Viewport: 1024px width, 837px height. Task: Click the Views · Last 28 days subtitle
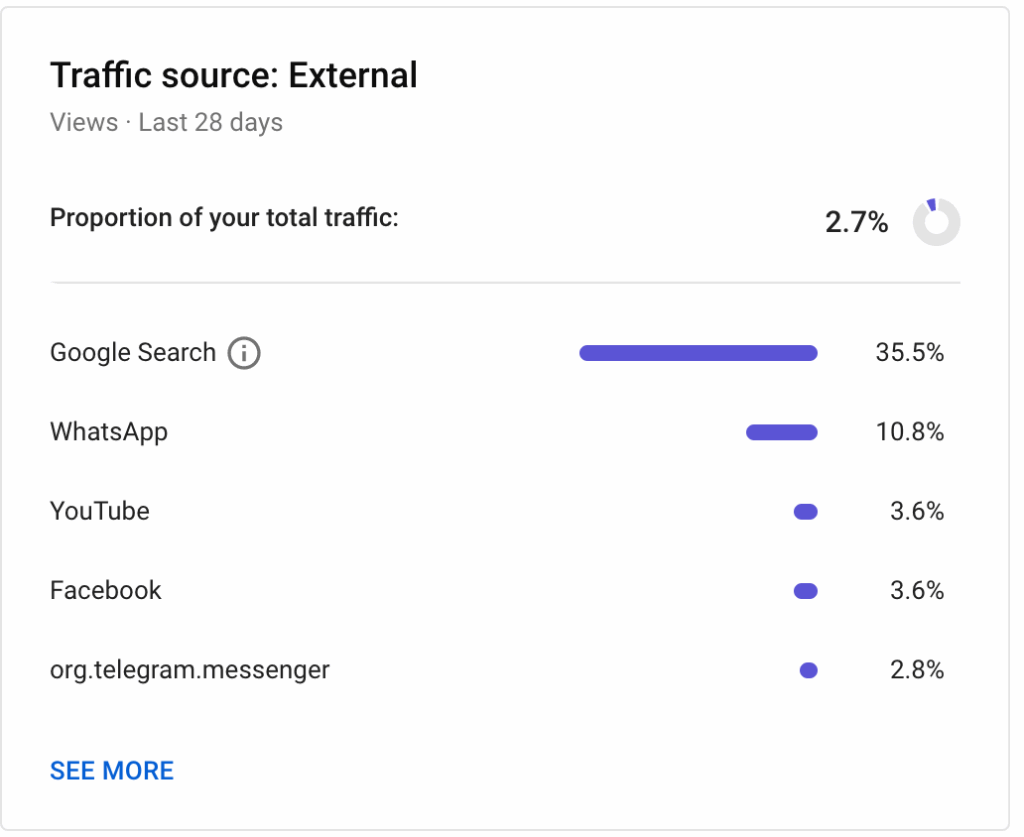click(x=167, y=123)
